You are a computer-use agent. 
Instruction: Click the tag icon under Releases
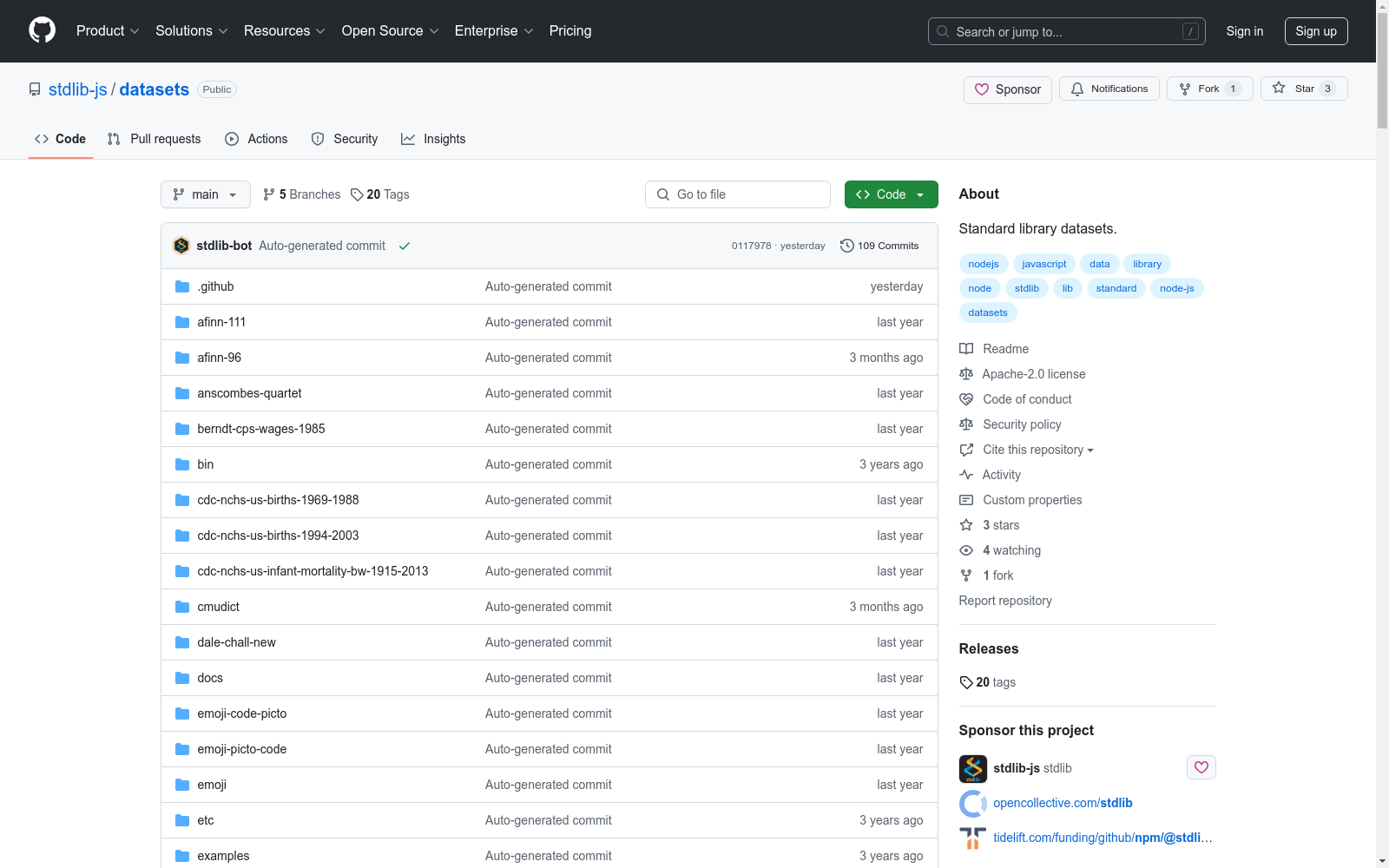(966, 682)
